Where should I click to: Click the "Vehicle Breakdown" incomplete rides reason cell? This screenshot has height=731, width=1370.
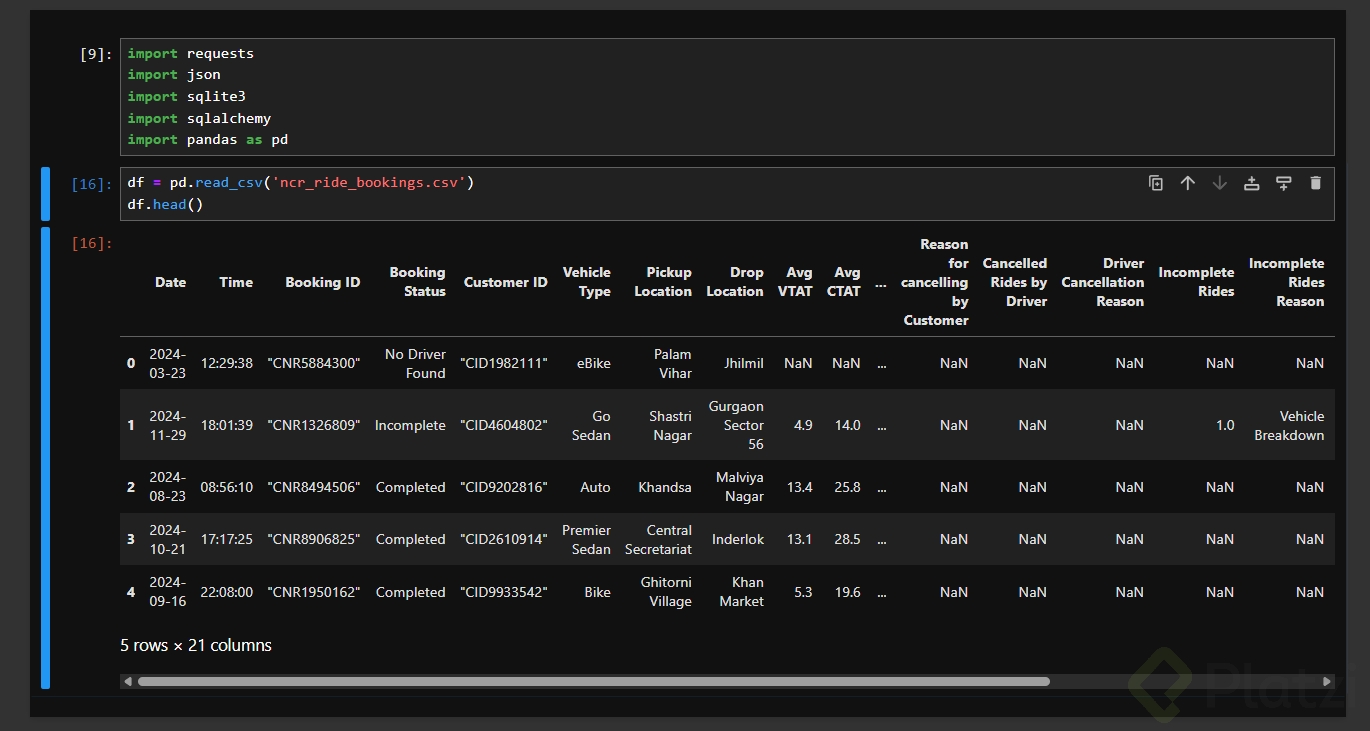click(1288, 426)
